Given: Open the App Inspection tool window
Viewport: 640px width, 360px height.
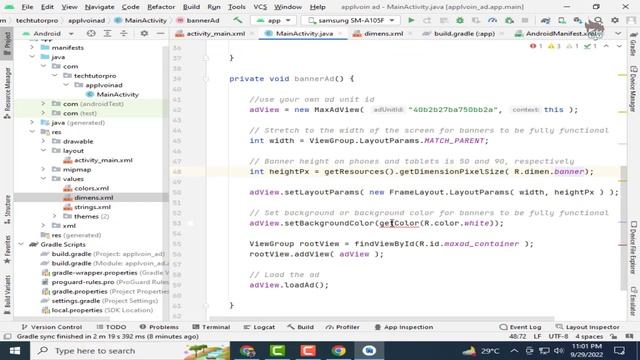Looking at the screenshot, I should [x=404, y=327].
